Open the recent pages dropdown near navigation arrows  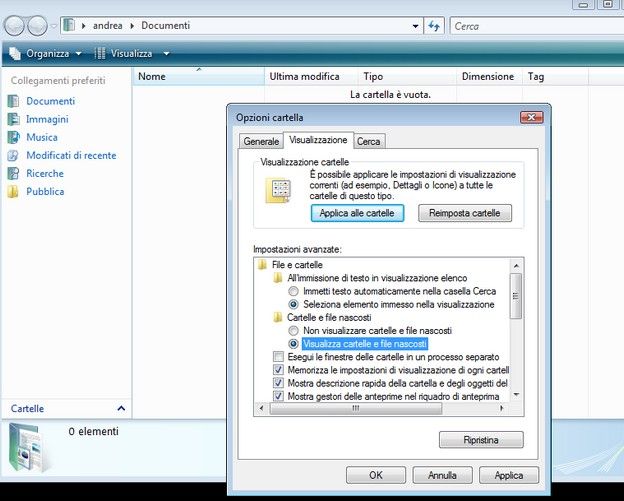coord(54,26)
